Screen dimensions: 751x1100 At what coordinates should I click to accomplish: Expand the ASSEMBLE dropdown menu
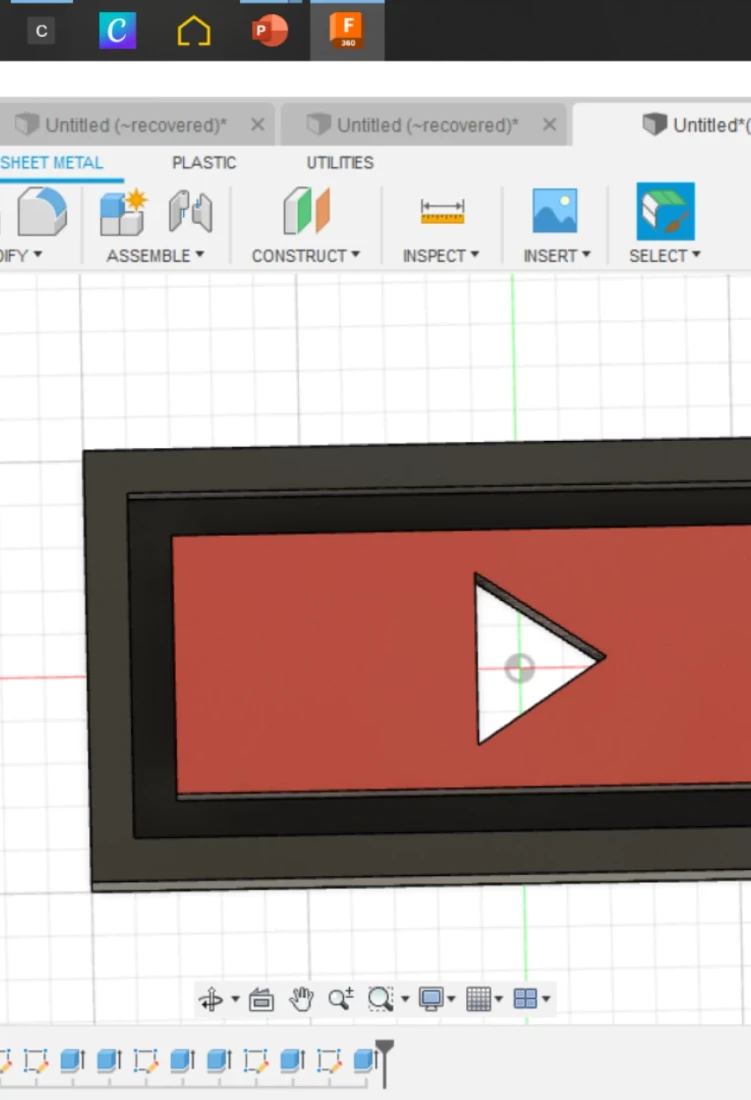coord(155,255)
